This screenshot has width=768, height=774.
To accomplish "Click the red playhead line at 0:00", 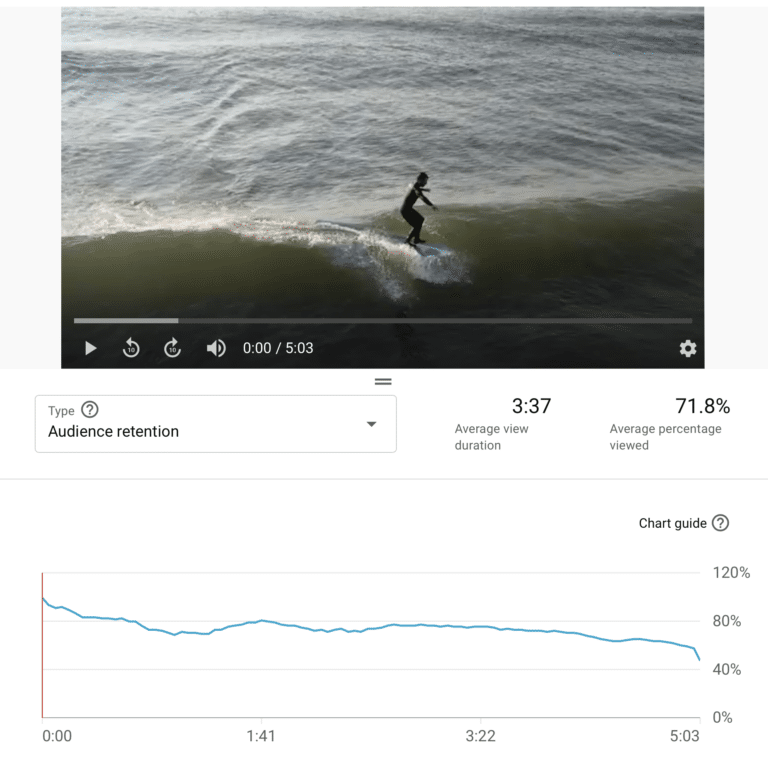I will coord(42,645).
